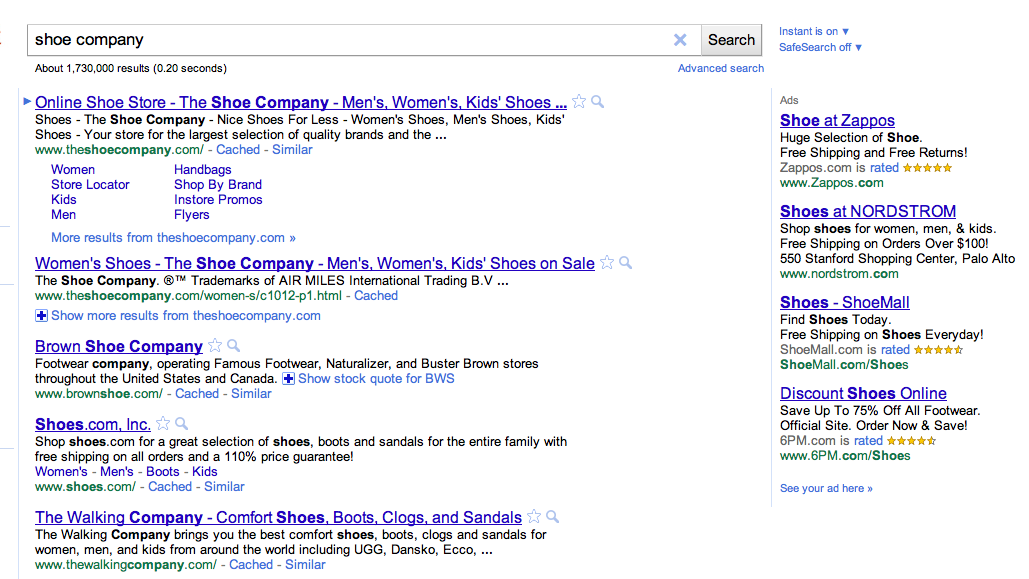Open the Women's Shoes result title

pos(314,263)
